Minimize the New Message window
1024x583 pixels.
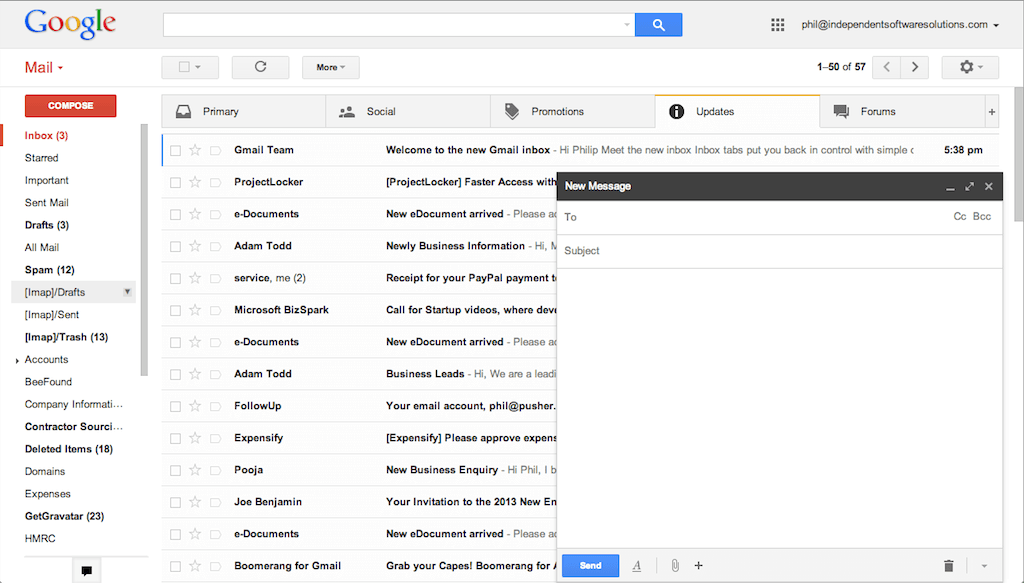[950, 187]
